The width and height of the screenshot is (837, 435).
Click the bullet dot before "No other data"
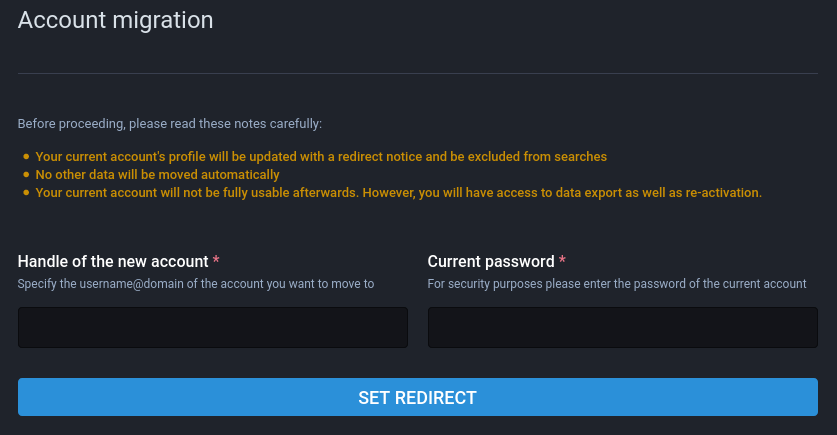(x=26, y=175)
